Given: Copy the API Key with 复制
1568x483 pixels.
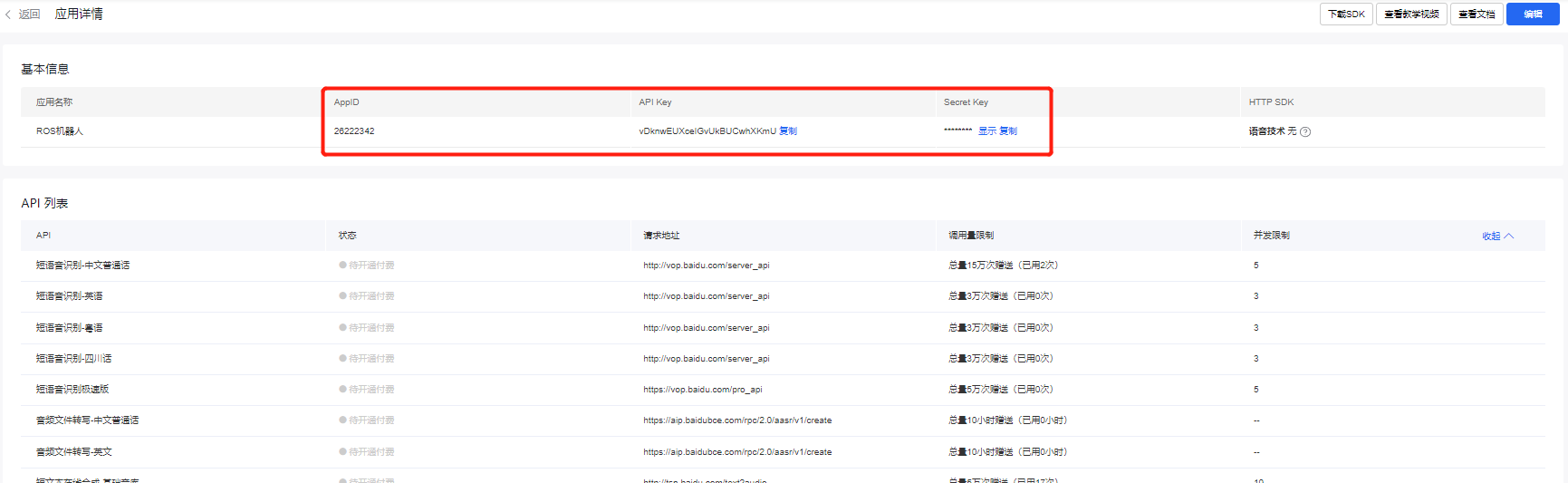Looking at the screenshot, I should (x=788, y=131).
